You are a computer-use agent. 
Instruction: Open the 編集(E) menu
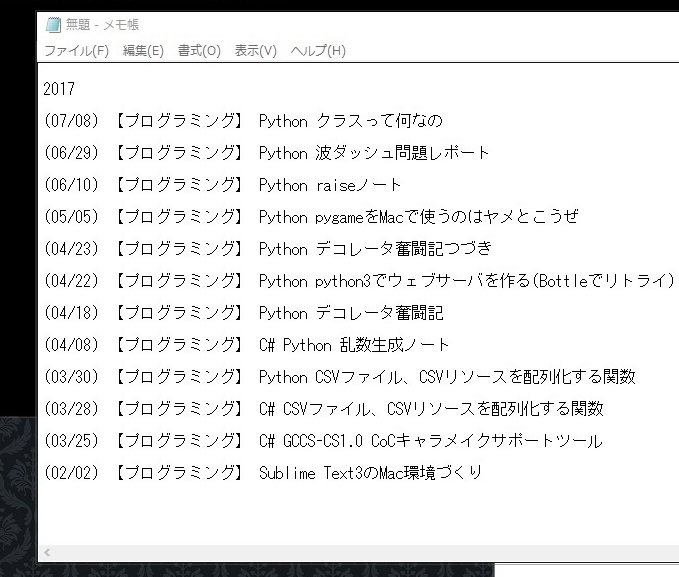143,51
